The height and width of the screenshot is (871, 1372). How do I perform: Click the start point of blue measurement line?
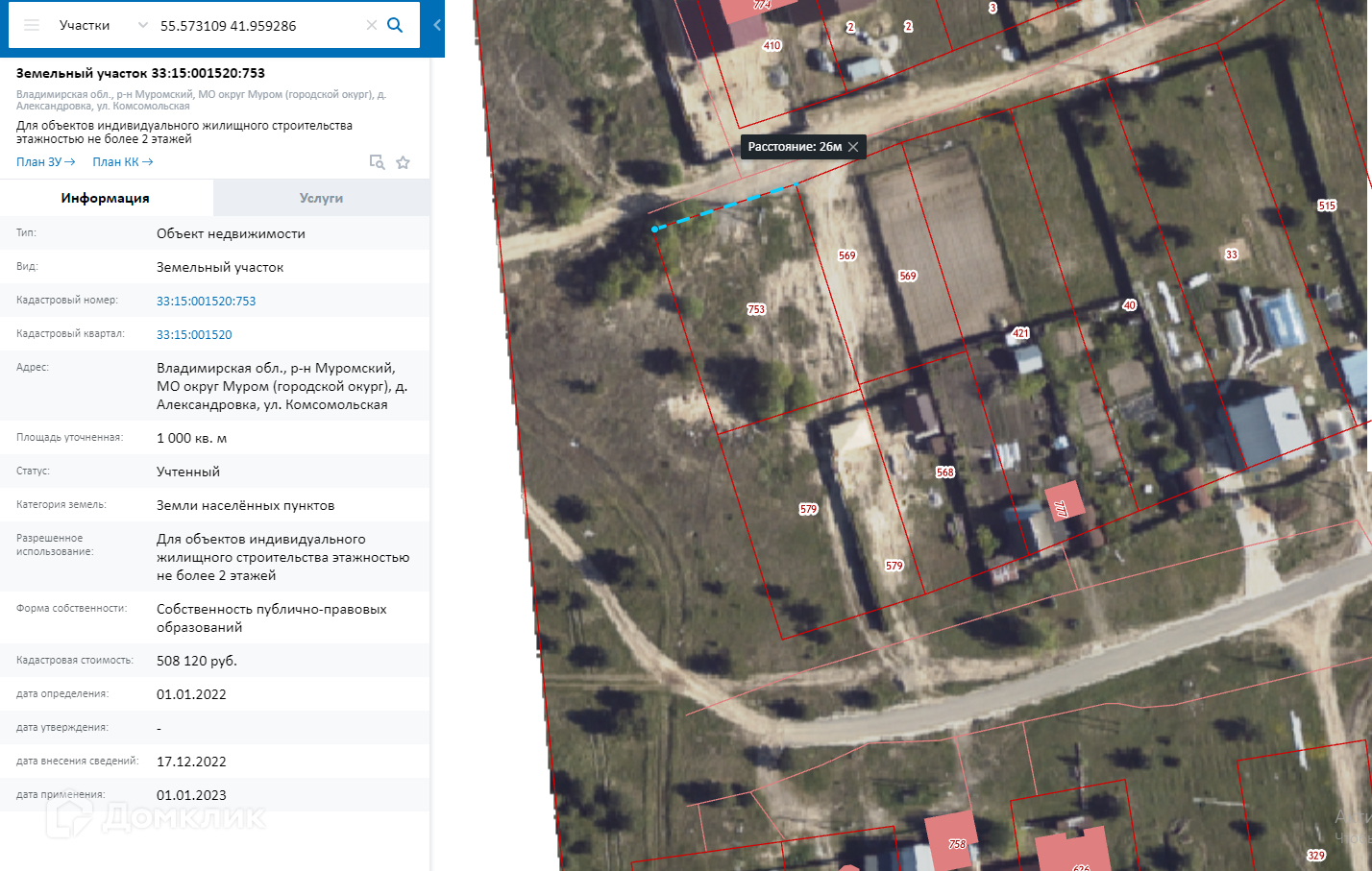coord(655,229)
